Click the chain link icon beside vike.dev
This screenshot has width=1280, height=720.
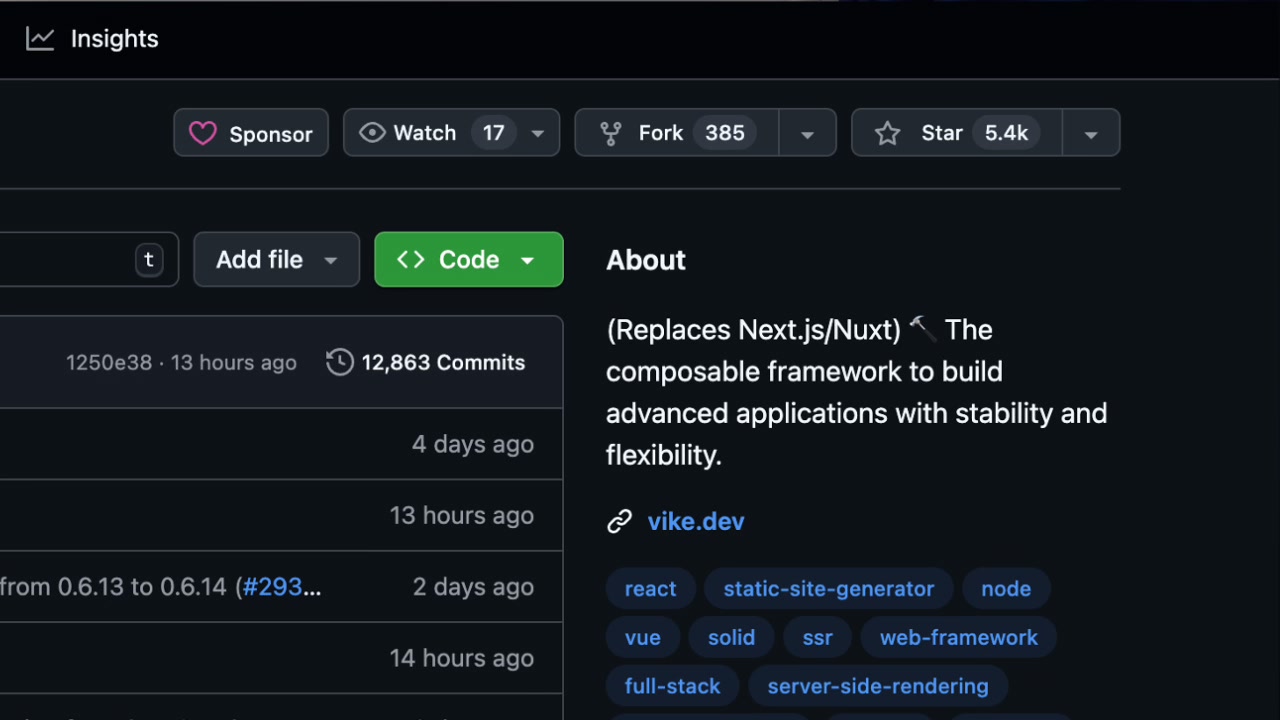(619, 521)
